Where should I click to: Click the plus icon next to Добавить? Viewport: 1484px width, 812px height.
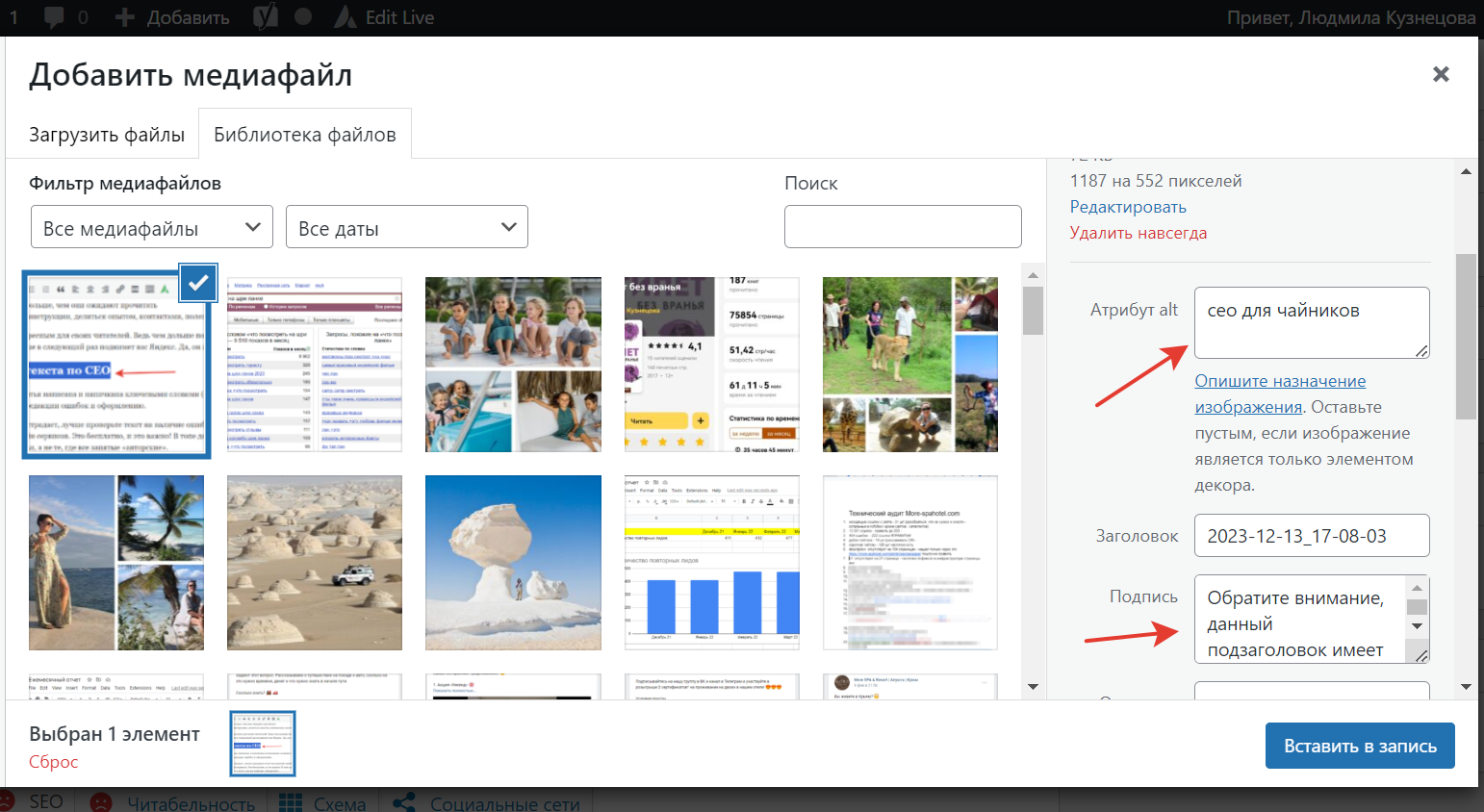[x=124, y=17]
